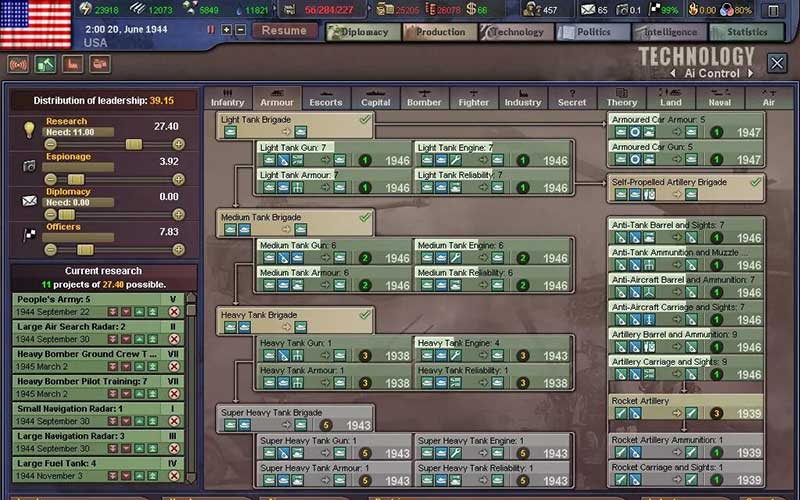Increase Research leadership with plus button
This screenshot has width=800, height=500.
point(179,144)
